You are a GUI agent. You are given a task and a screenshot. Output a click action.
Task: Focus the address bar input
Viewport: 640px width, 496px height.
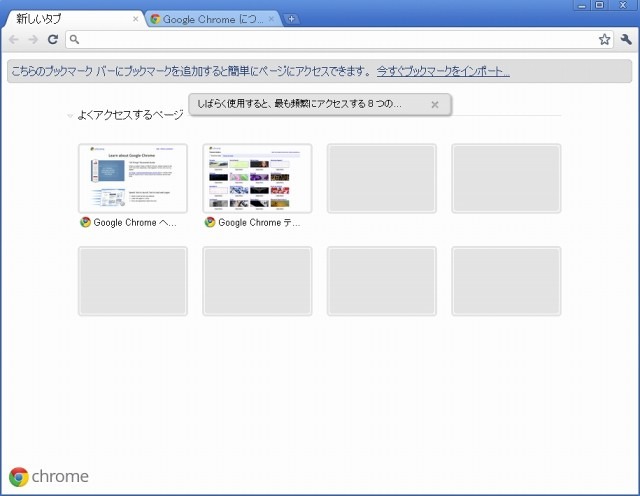click(x=339, y=40)
